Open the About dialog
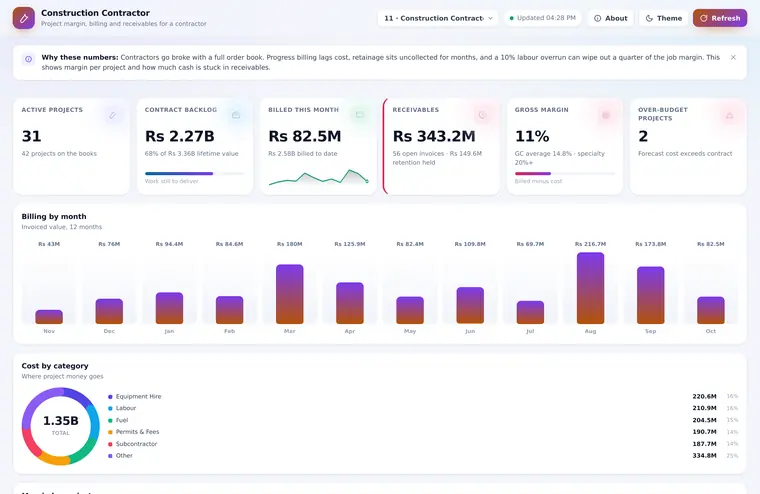760x494 pixels. coord(611,18)
